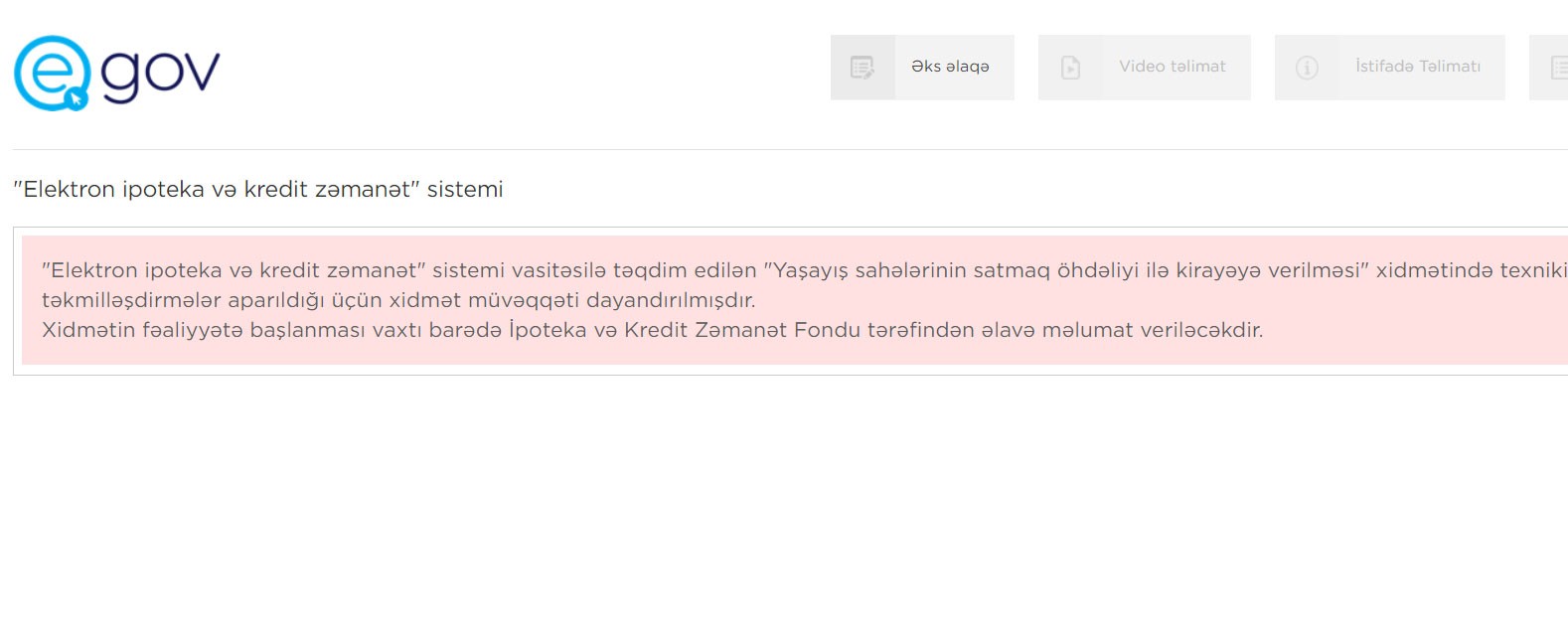Image resolution: width=1568 pixels, height=639 pixels.
Task: Click the "gov" text in the logo
Action: coord(160,74)
